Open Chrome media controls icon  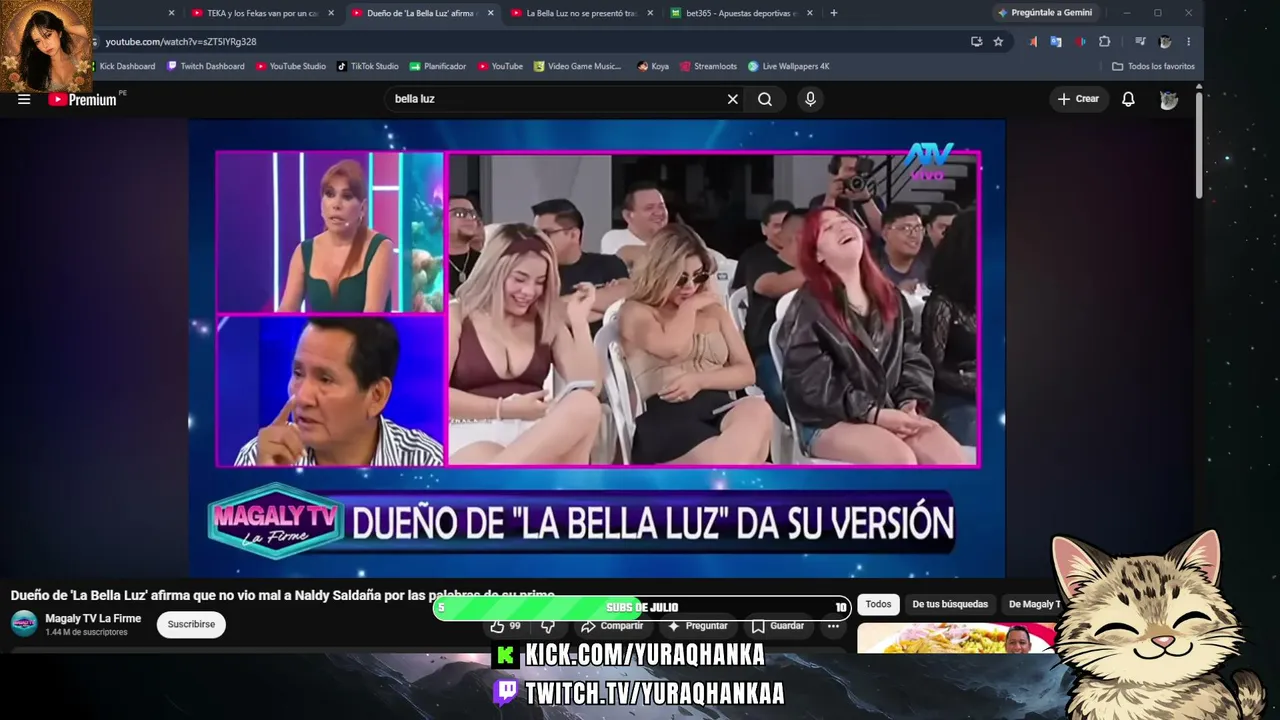tap(1139, 42)
